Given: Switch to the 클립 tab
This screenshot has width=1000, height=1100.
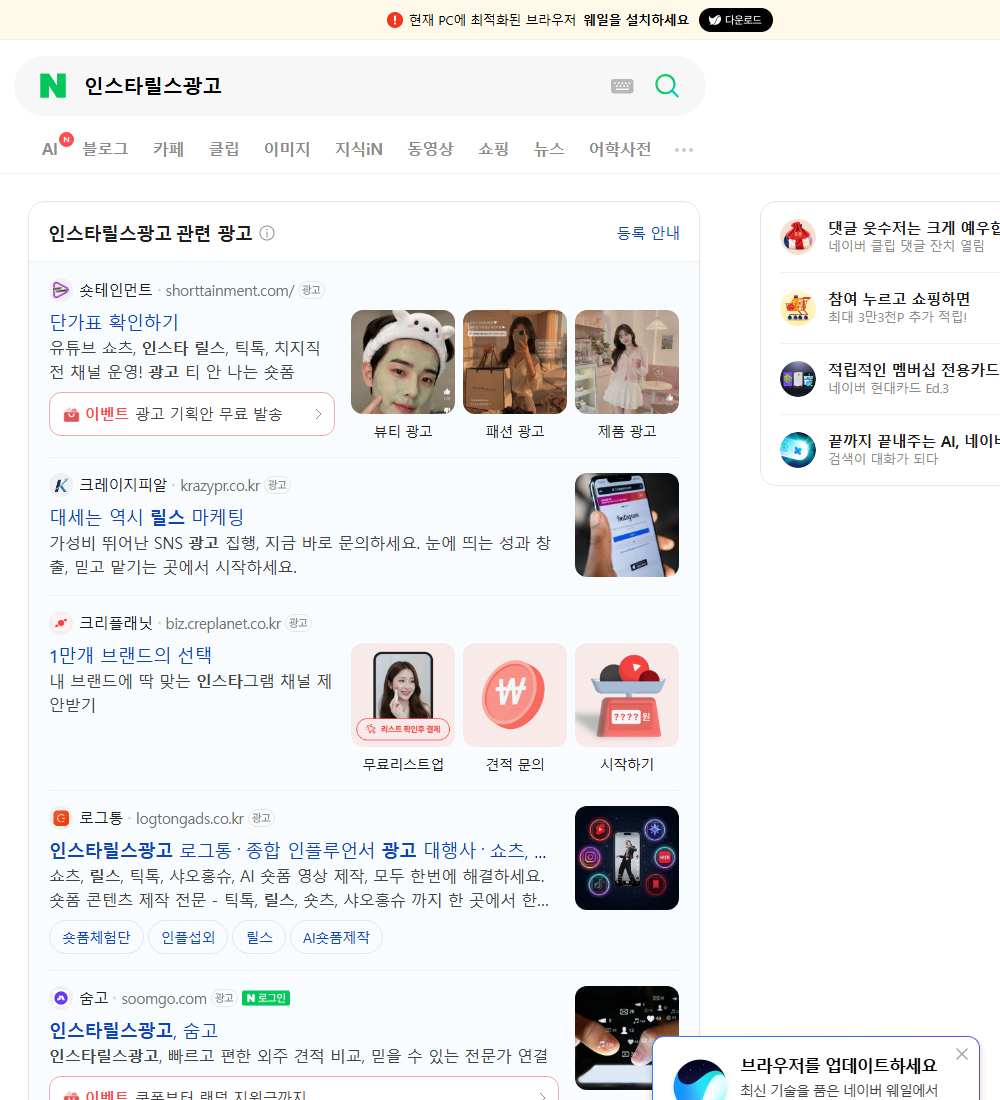Looking at the screenshot, I should click(224, 149).
